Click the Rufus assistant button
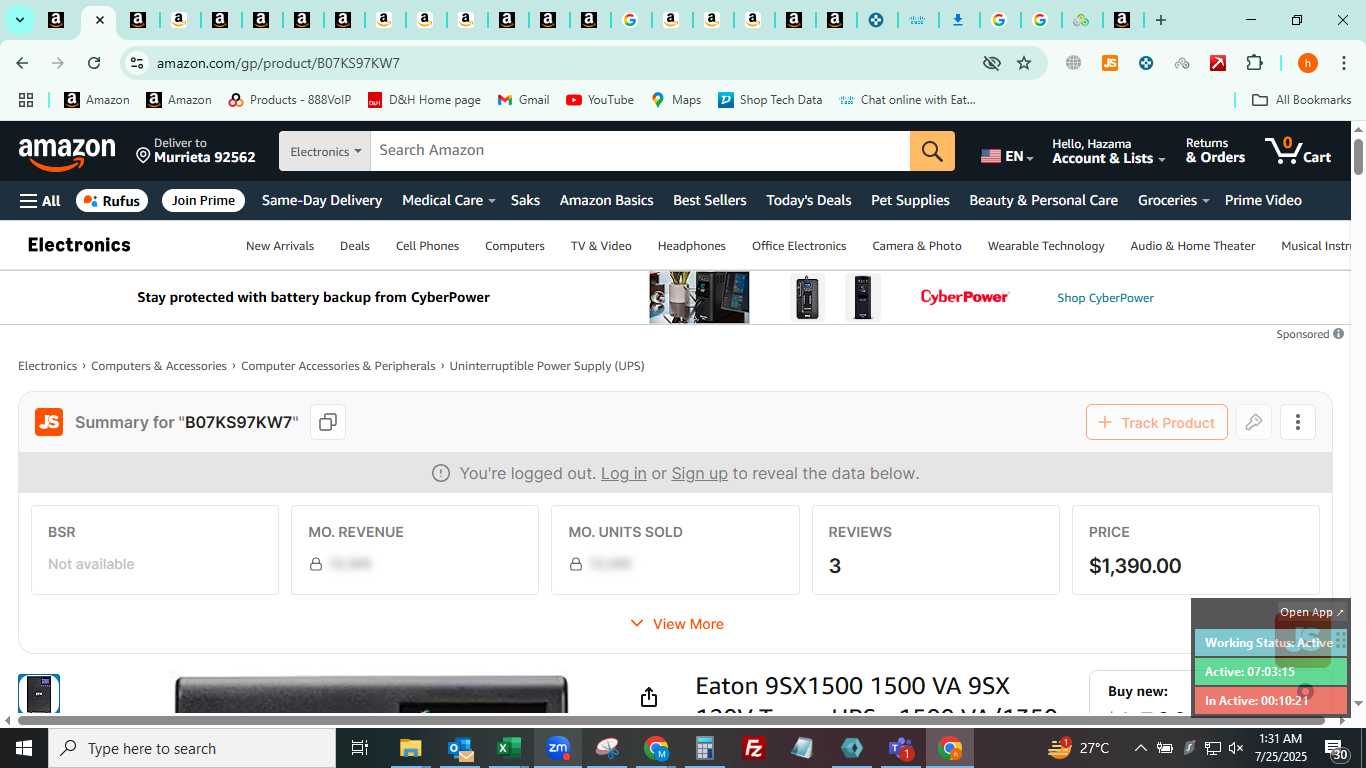Viewport: 1366px width, 768px height. pyautogui.click(x=112, y=201)
